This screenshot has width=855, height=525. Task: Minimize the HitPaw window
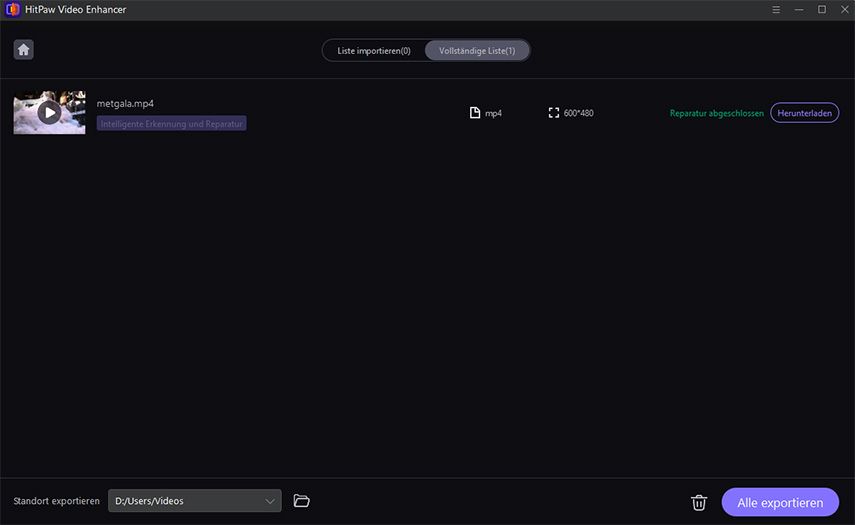point(799,10)
